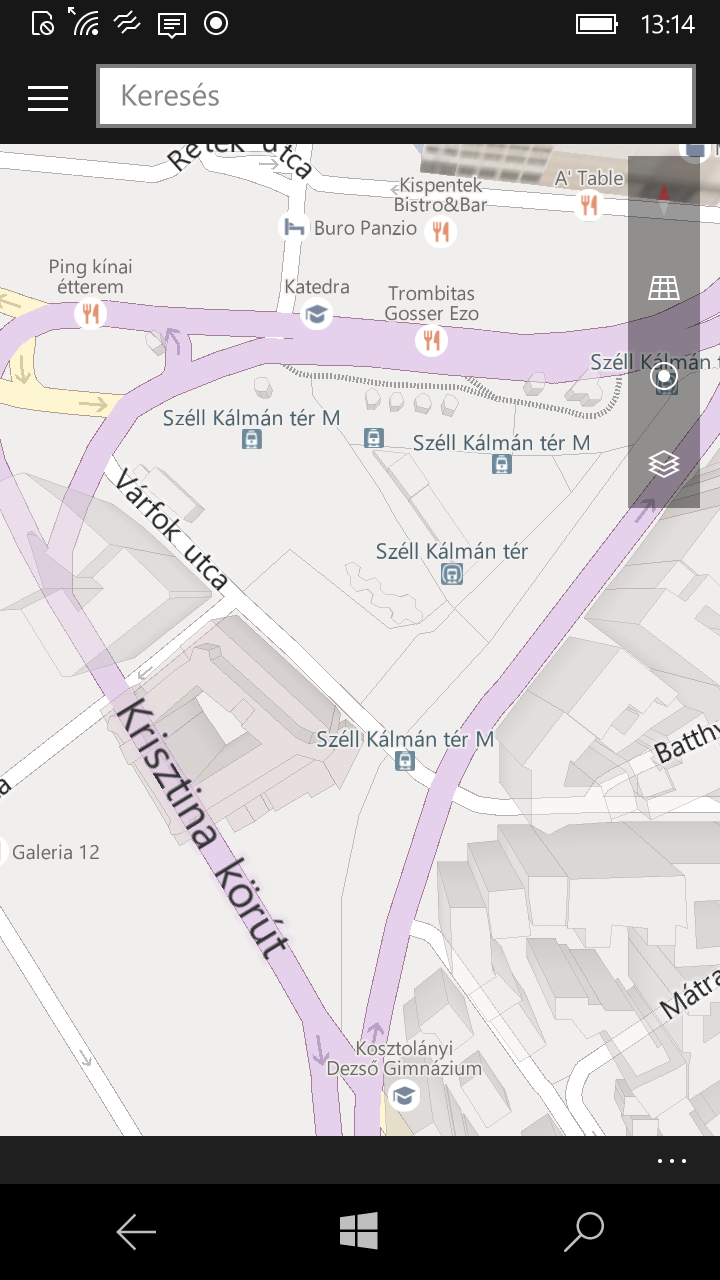Tap the Kispentek Bistro&Bar restaurant icon

click(440, 232)
